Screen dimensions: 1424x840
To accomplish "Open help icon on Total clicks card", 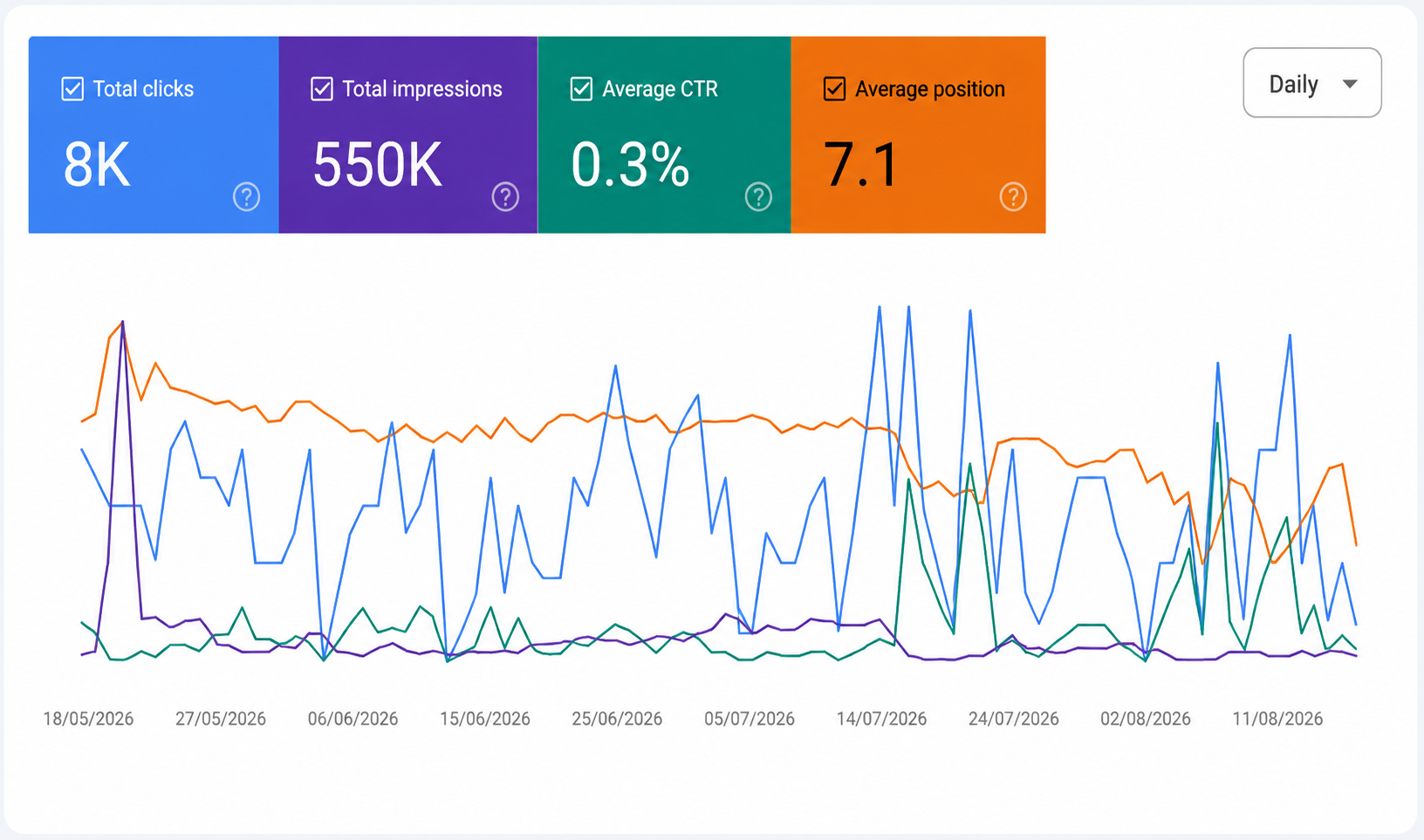I will coord(246,197).
